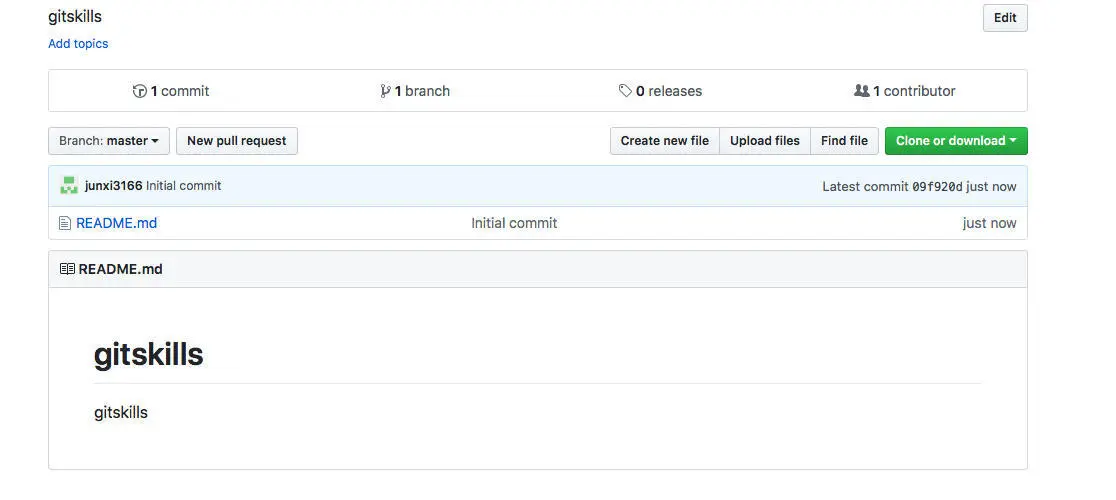1116x500 pixels.
Task: Click Create new file button
Action: (x=665, y=141)
